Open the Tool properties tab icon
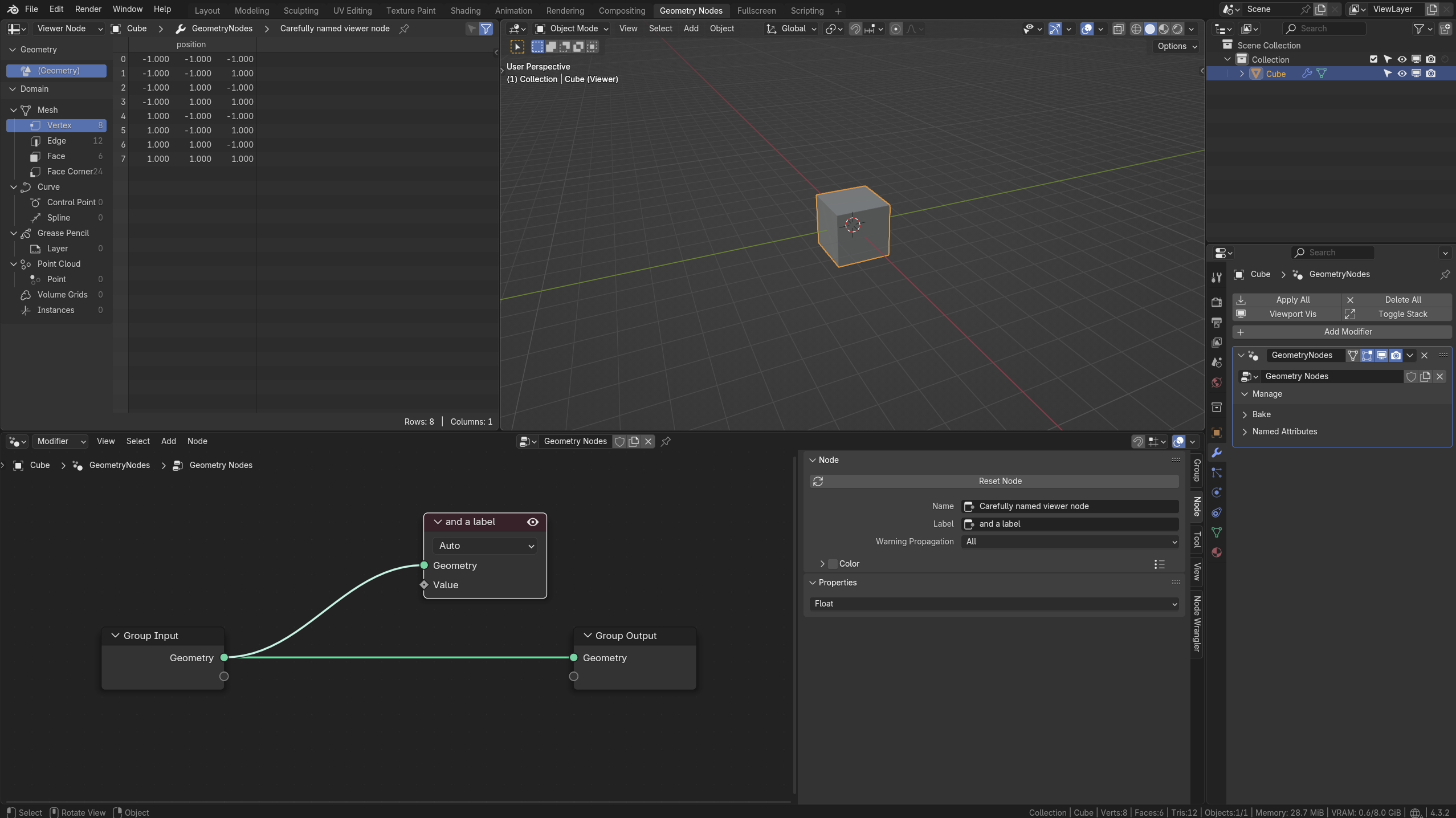This screenshot has width=1456, height=818. (1217, 278)
